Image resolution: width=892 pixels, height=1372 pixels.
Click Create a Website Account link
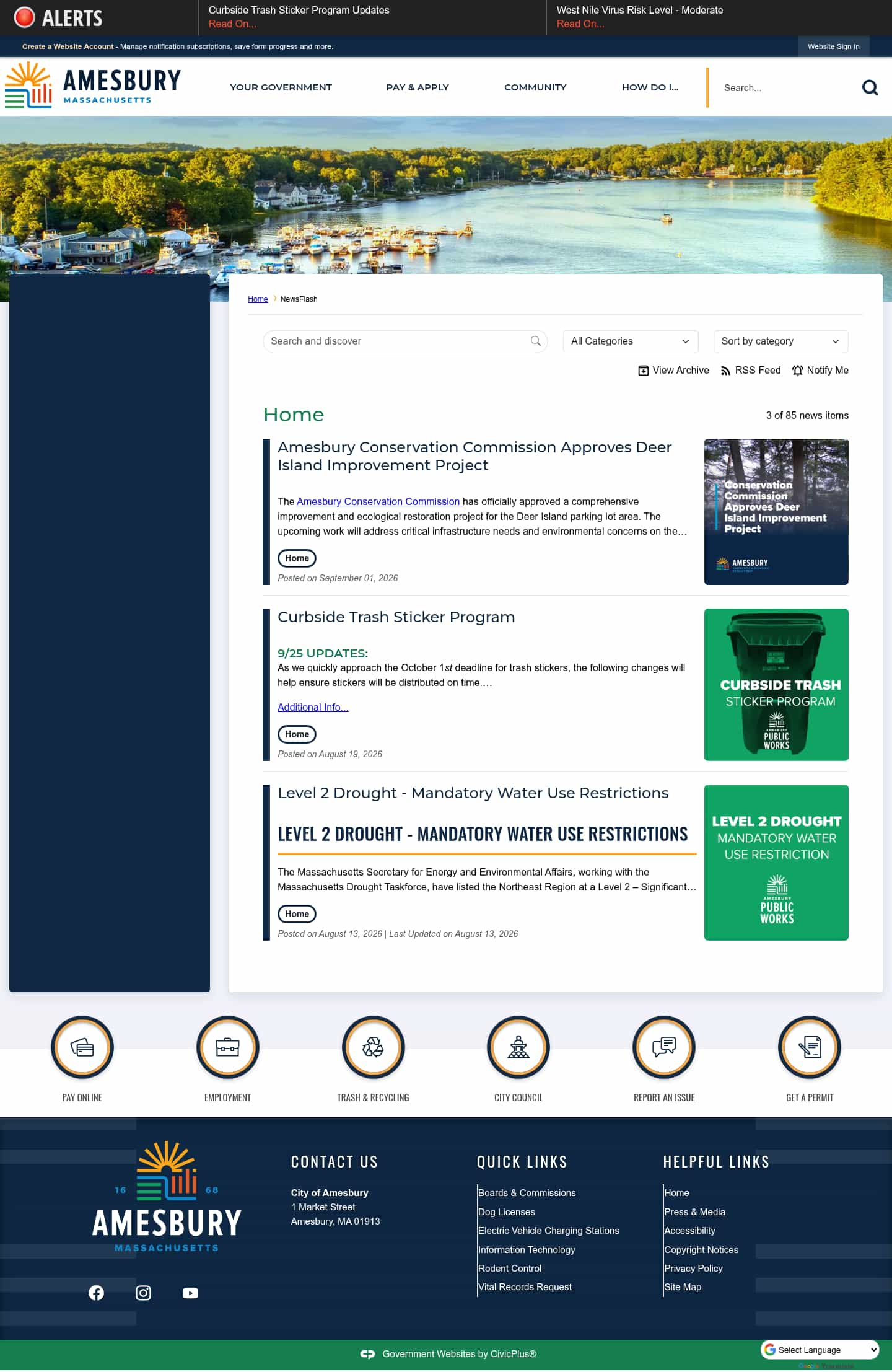68,46
